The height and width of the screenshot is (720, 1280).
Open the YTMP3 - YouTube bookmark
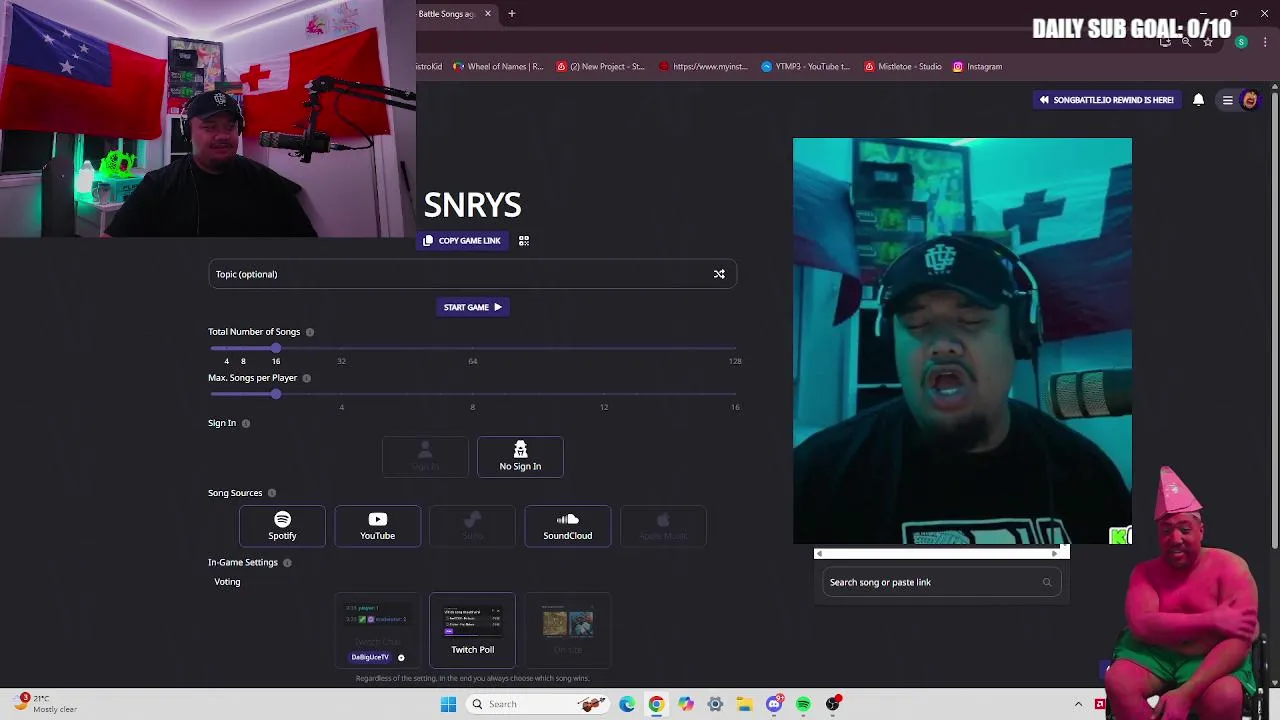[805, 67]
